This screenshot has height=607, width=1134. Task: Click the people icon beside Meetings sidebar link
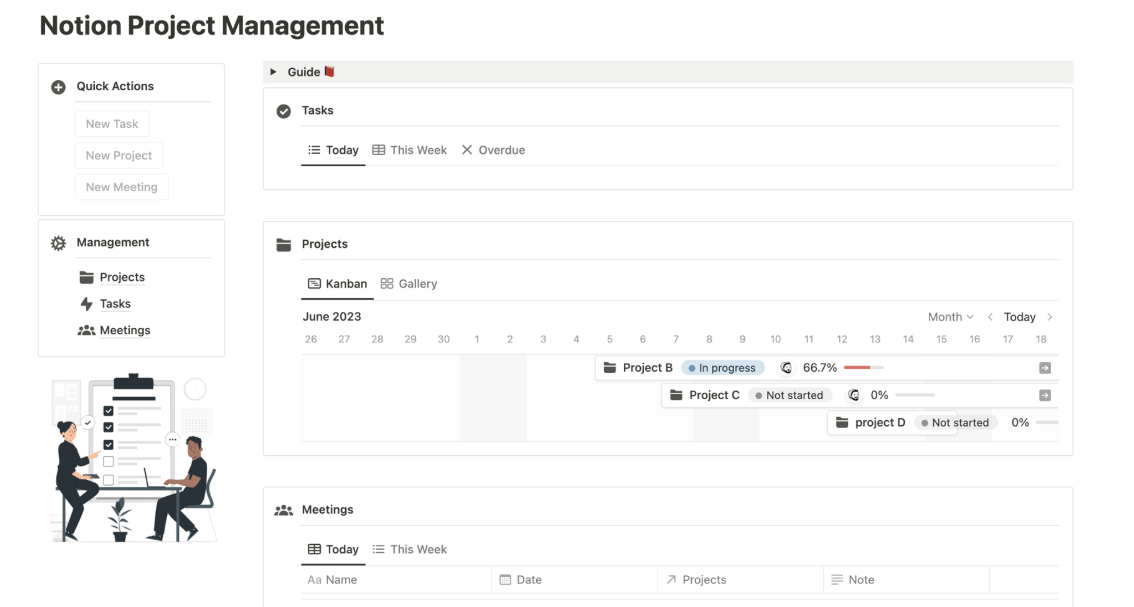click(x=87, y=330)
